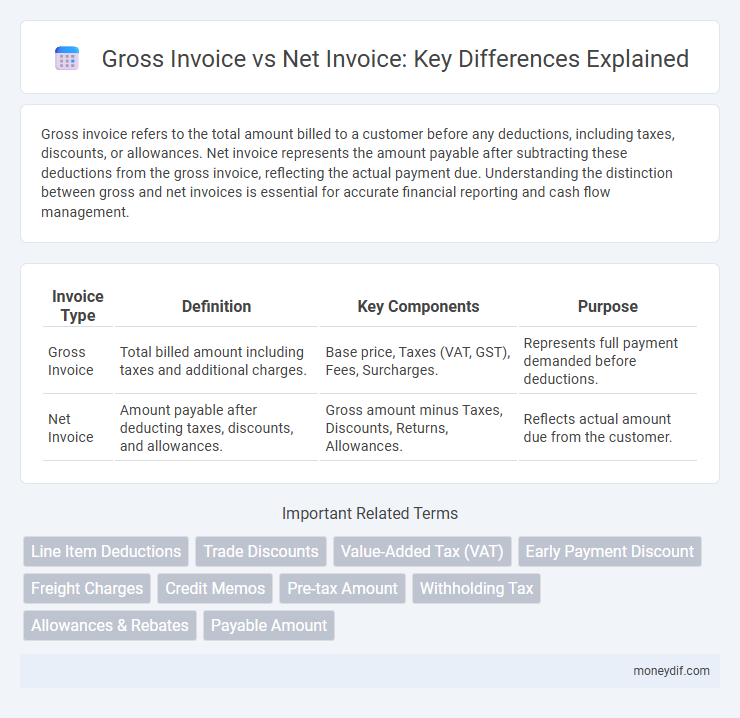Click the moneydif.com footer link

[671, 671]
